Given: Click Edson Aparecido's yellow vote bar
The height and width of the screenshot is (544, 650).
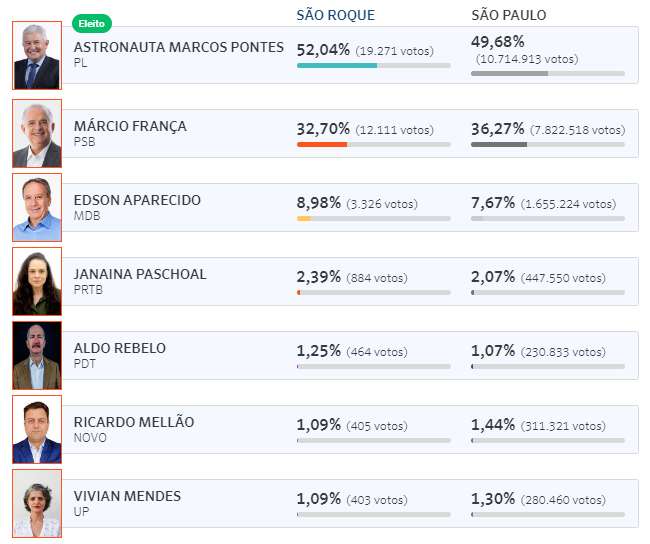Looking at the screenshot, I should (x=304, y=219).
